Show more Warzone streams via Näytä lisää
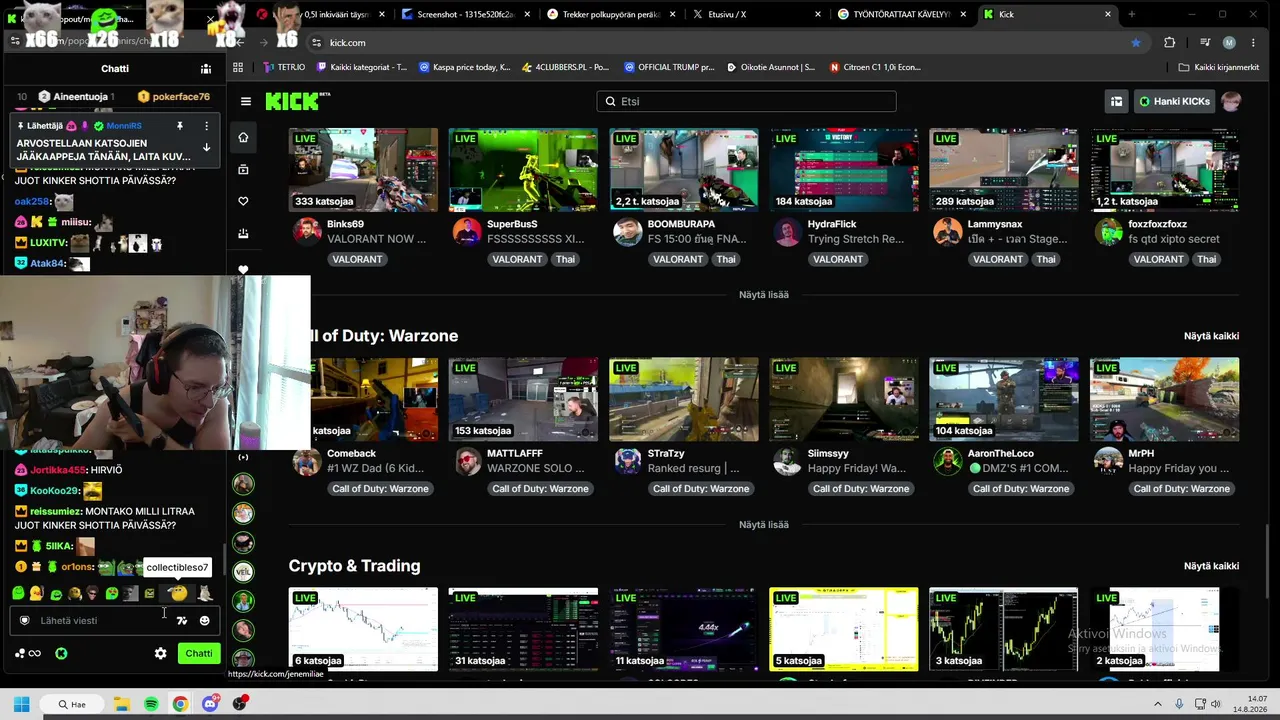 tap(764, 525)
